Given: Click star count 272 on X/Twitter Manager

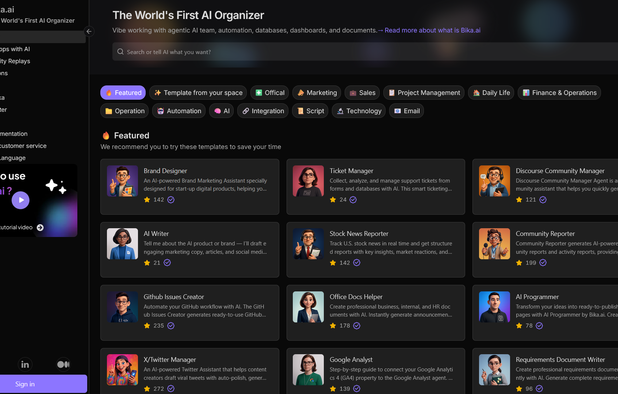Looking at the screenshot, I should coord(159,388).
